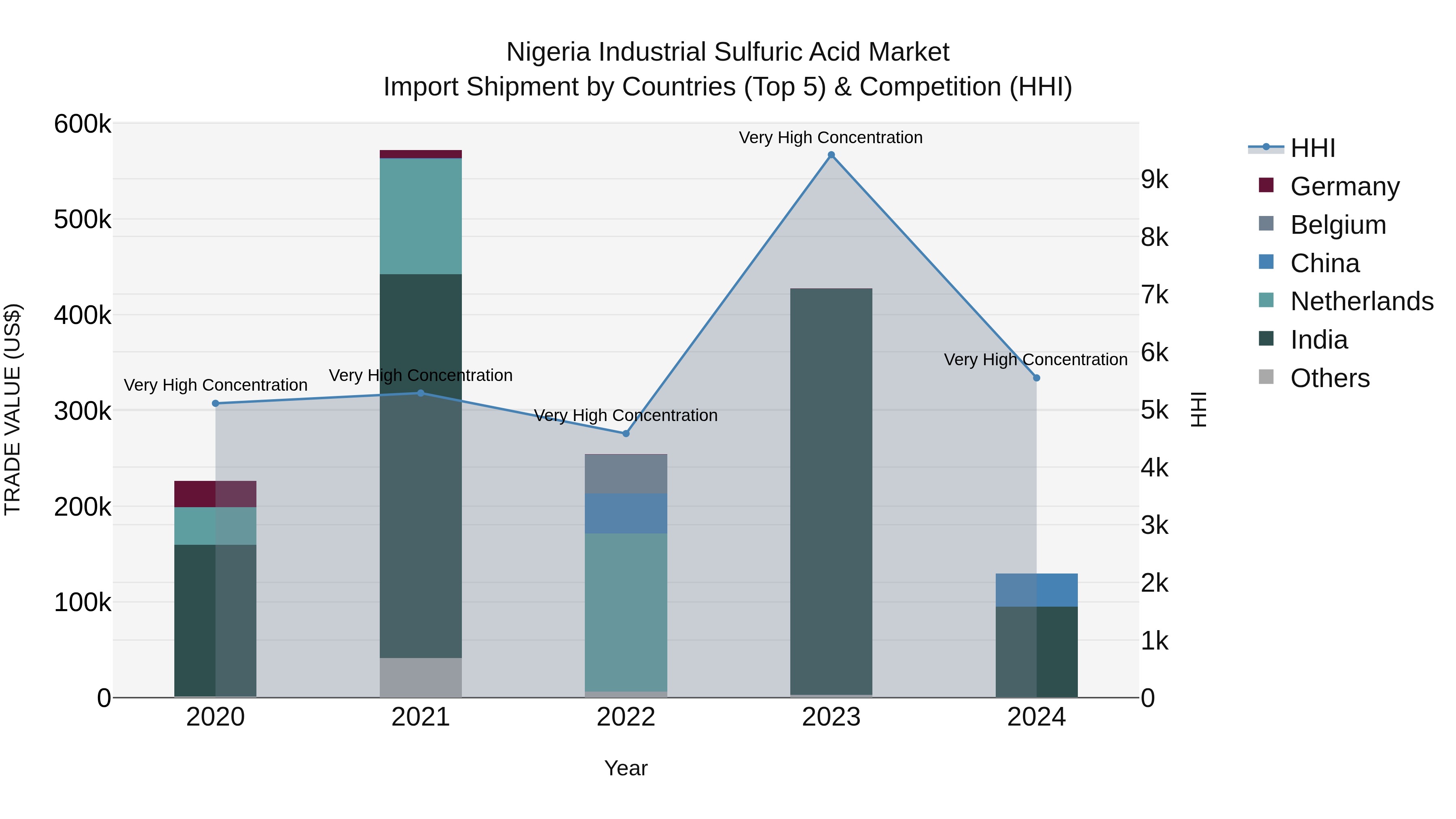1456x819 pixels.
Task: Click the 2020 x-axis label
Action: (215, 717)
